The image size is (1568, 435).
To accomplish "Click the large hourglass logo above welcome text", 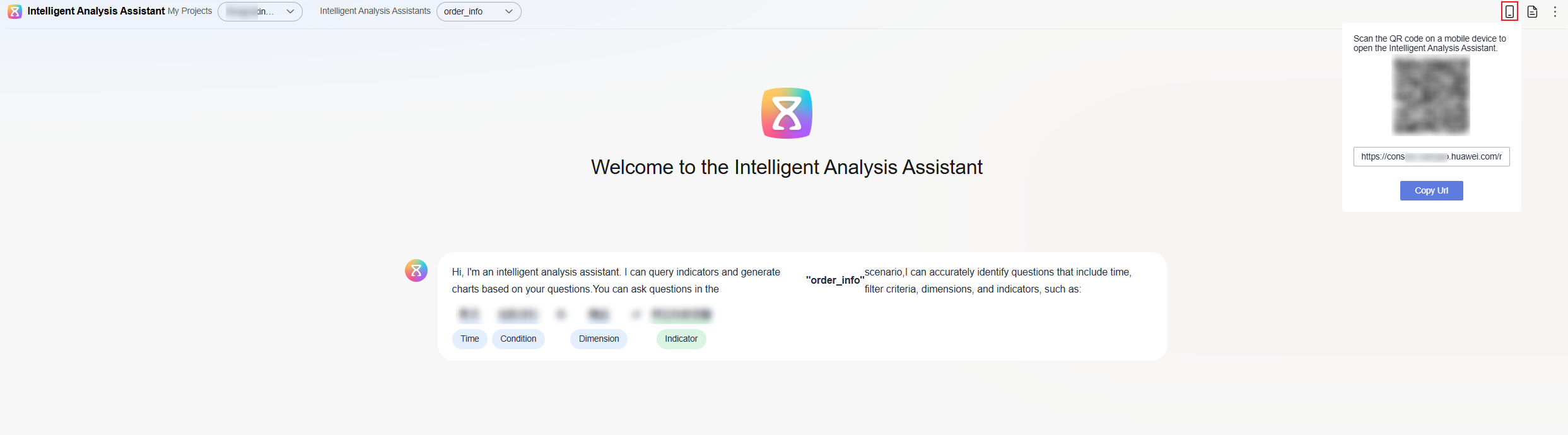I will pos(787,113).
